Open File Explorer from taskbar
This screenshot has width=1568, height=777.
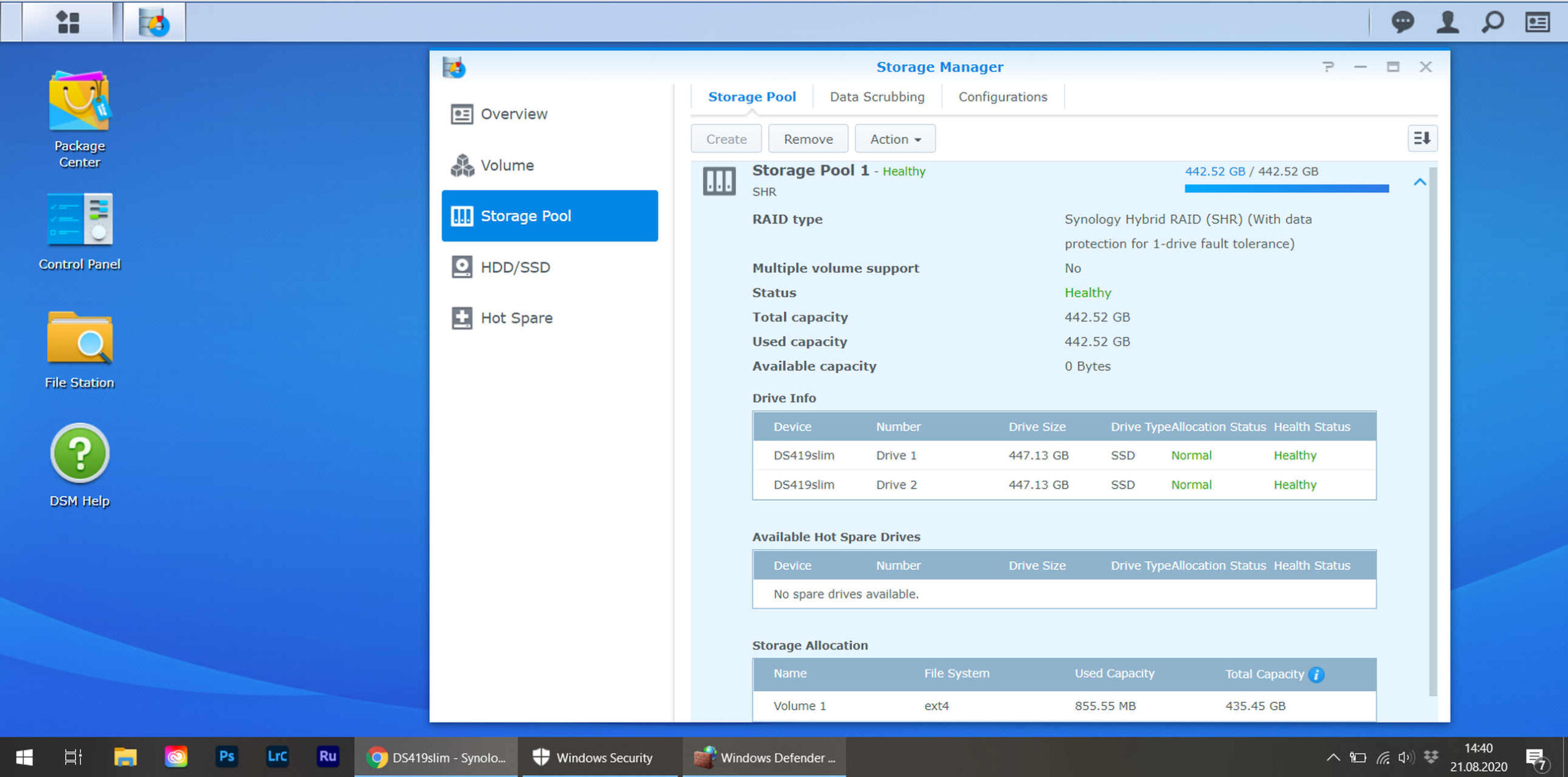[x=125, y=757]
